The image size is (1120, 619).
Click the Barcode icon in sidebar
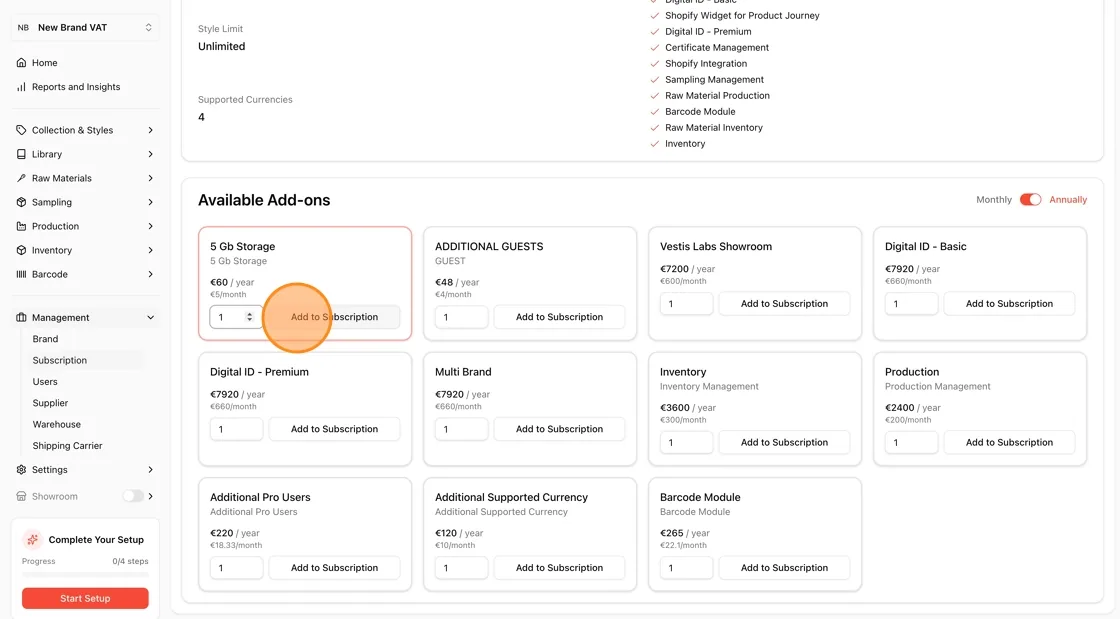click(21, 274)
